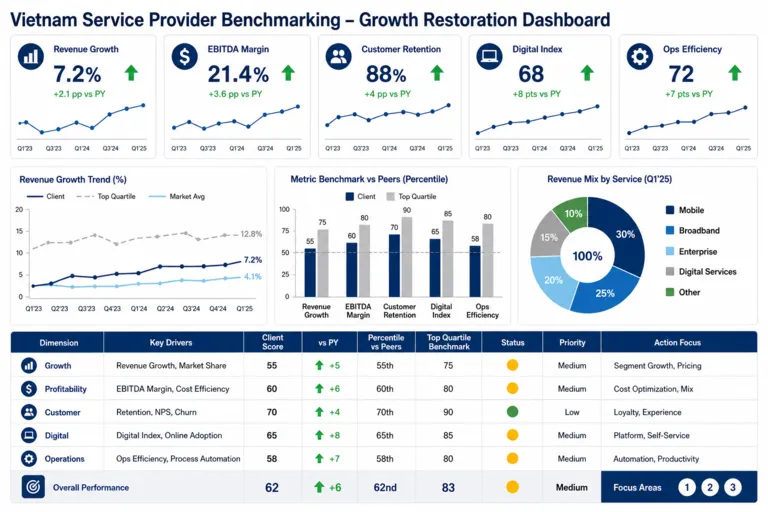This screenshot has height=512, width=768.
Task: Click the yellow status dot in Growth row
Action: [x=512, y=365]
